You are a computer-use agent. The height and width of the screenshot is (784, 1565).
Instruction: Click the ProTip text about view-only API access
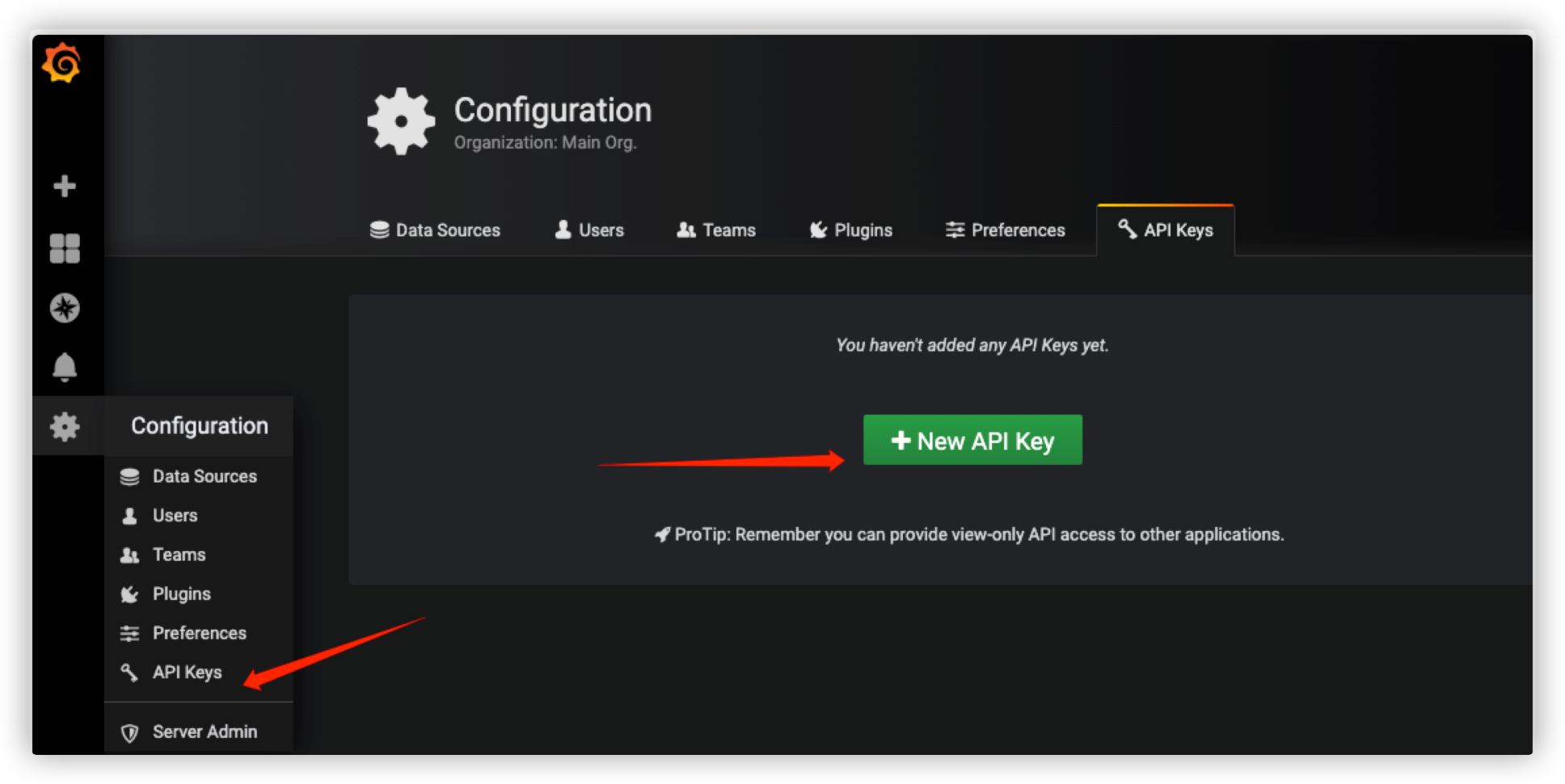click(979, 534)
